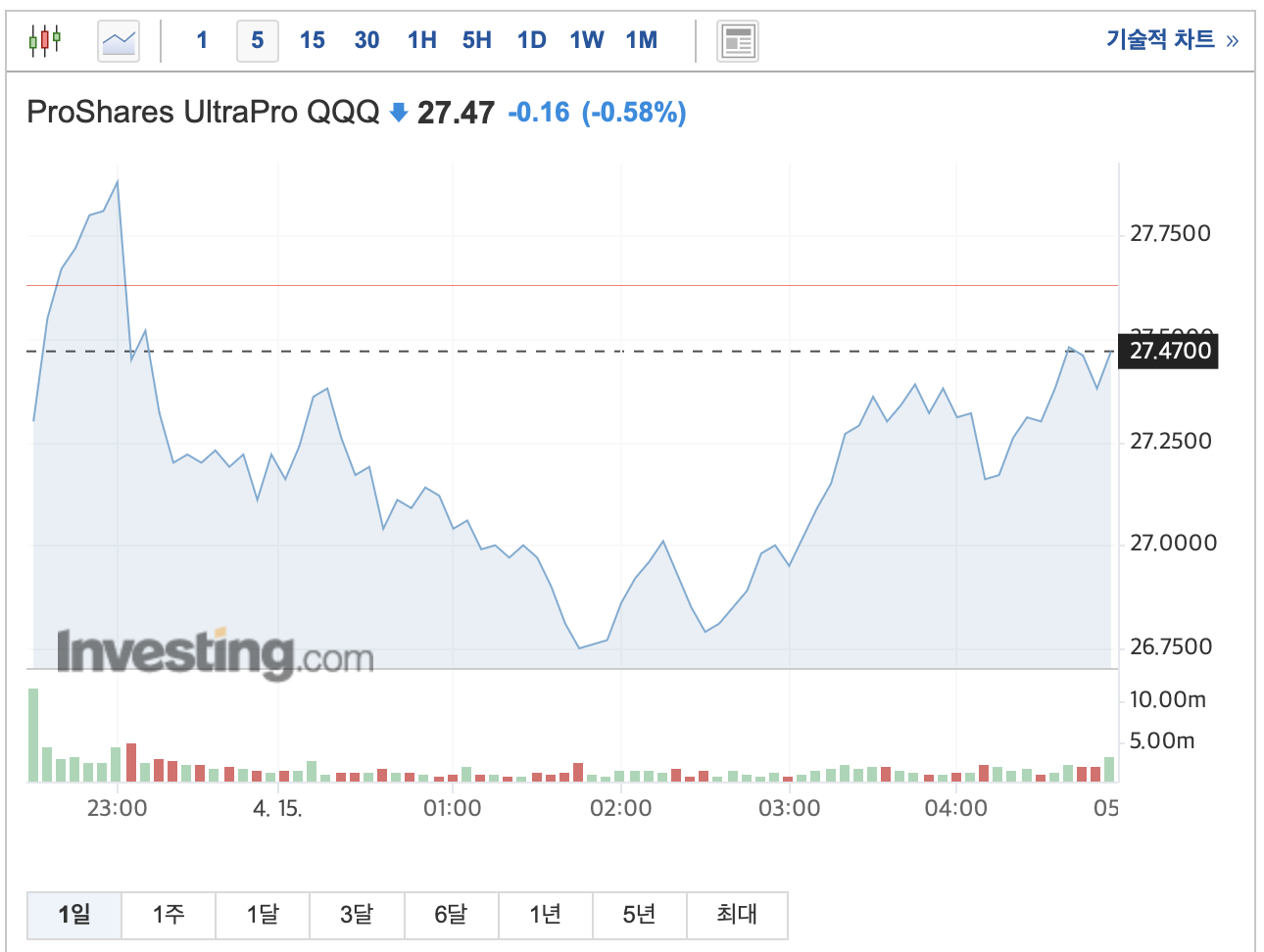
Task: Click the 23:00 time axis label
Action: (x=118, y=809)
